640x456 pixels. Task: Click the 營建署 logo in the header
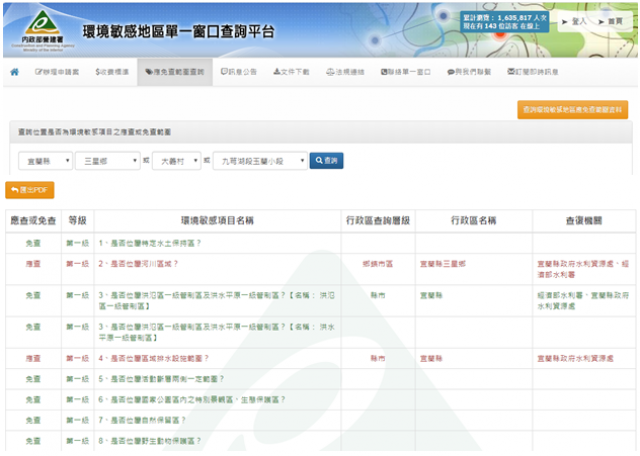[x=43, y=31]
